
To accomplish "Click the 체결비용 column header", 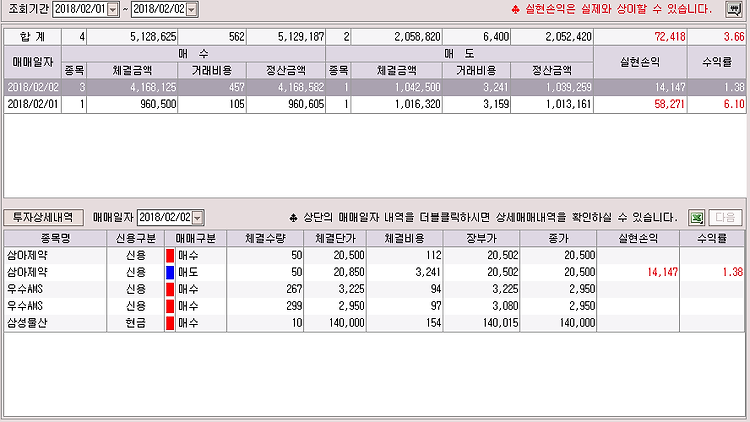I will point(405,238).
